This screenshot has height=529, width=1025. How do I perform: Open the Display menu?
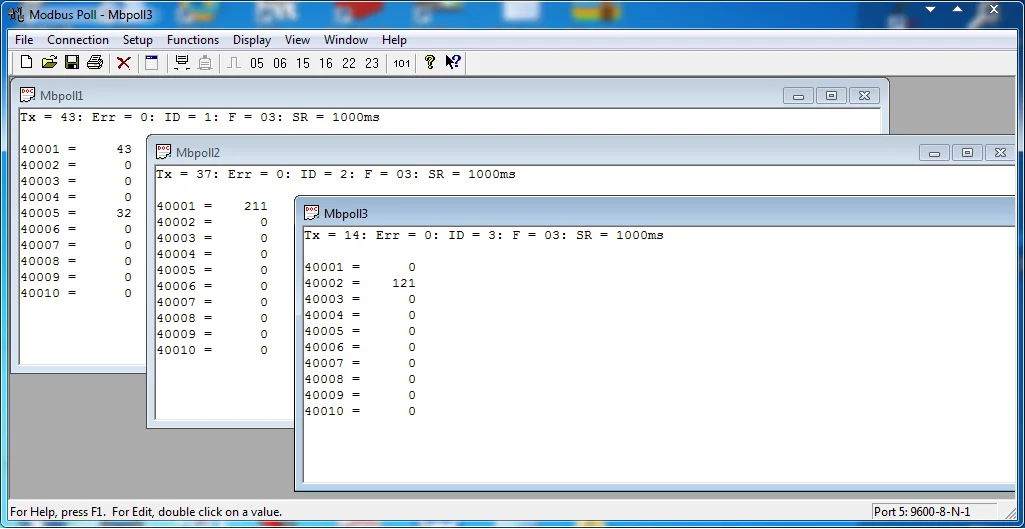tap(252, 40)
